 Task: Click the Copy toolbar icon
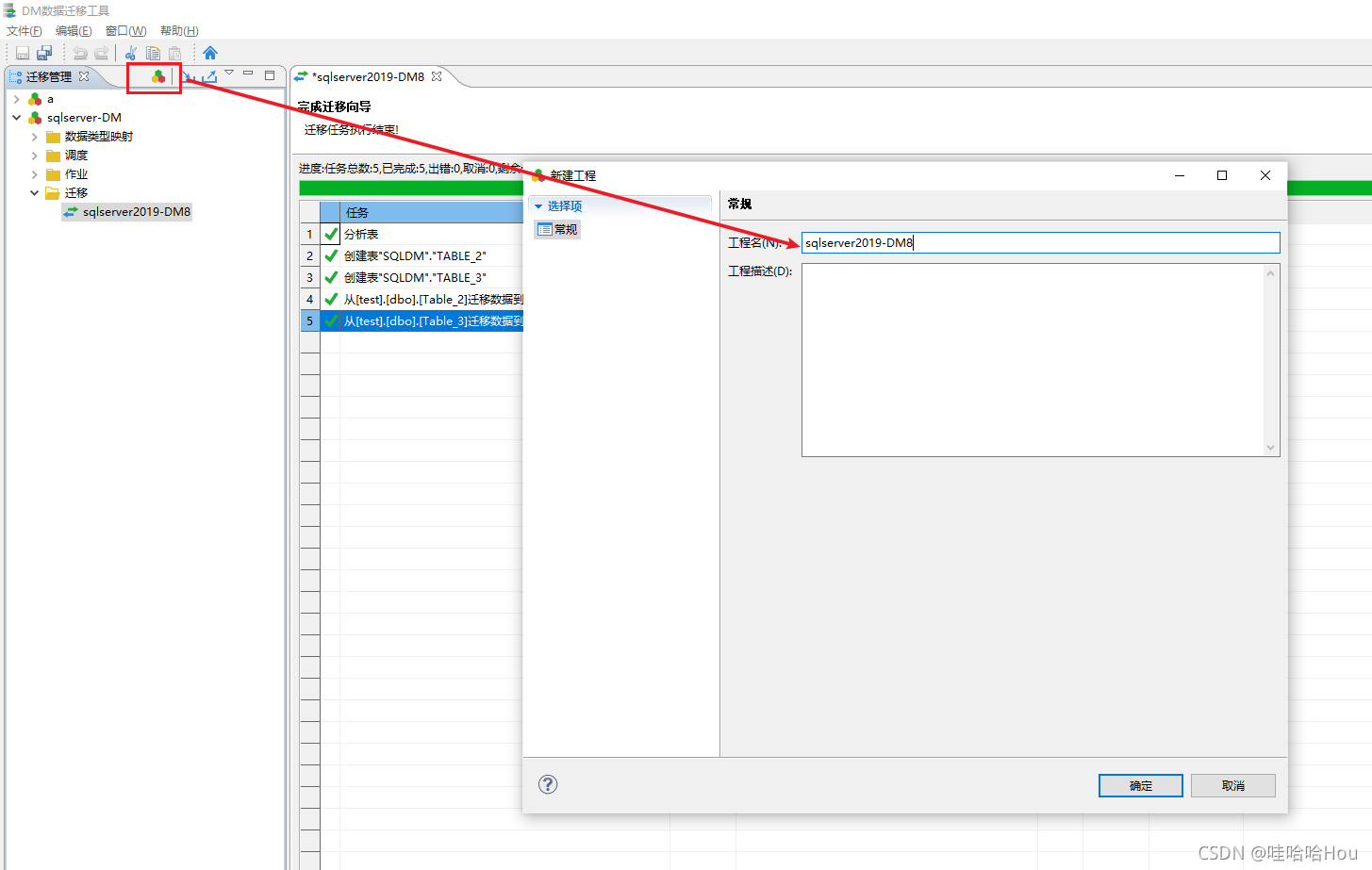[153, 53]
